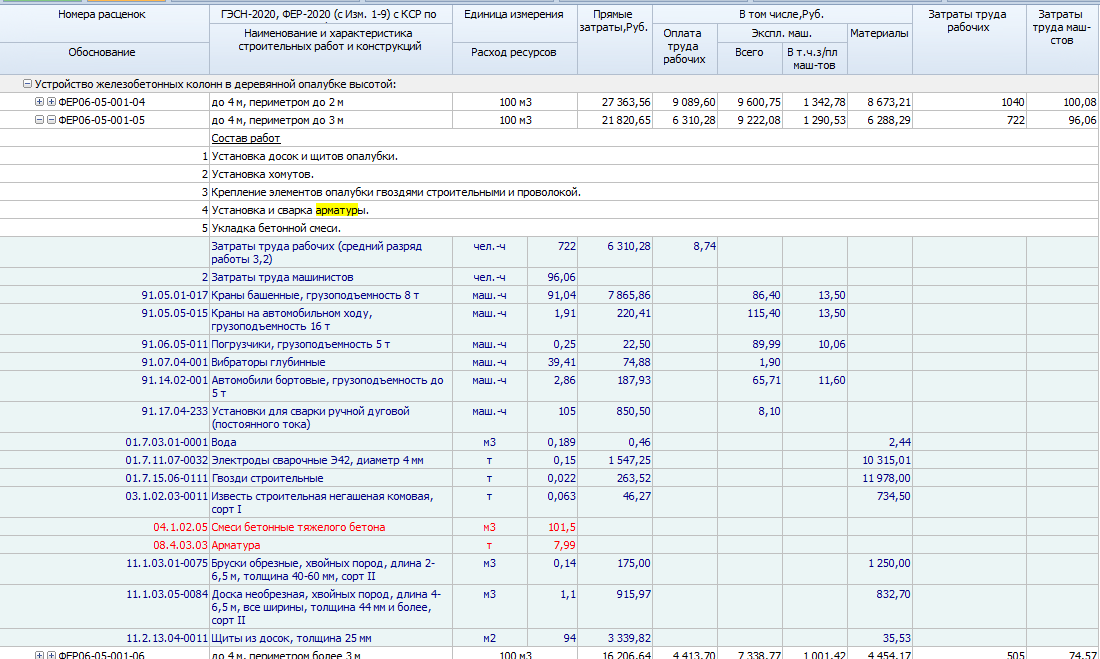Select 'до 4 м, периметром до 3 м'
The width and height of the screenshot is (1100, 659).
[278, 120]
